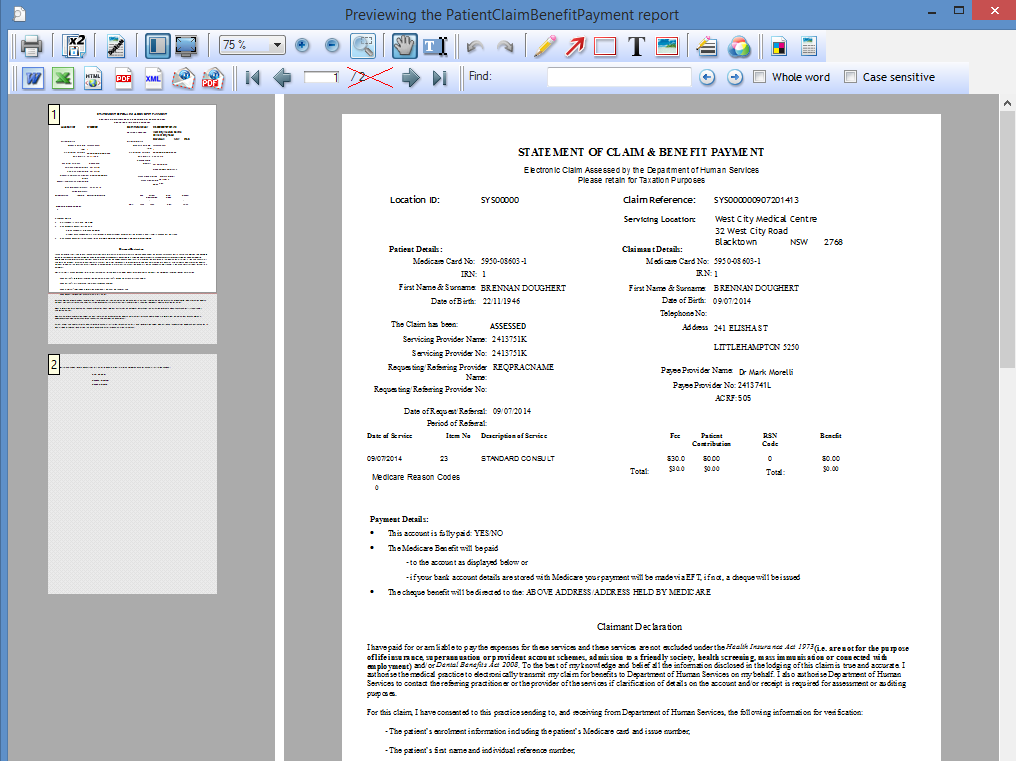
Task: Click the page setup sheet icon
Action: click(809, 47)
